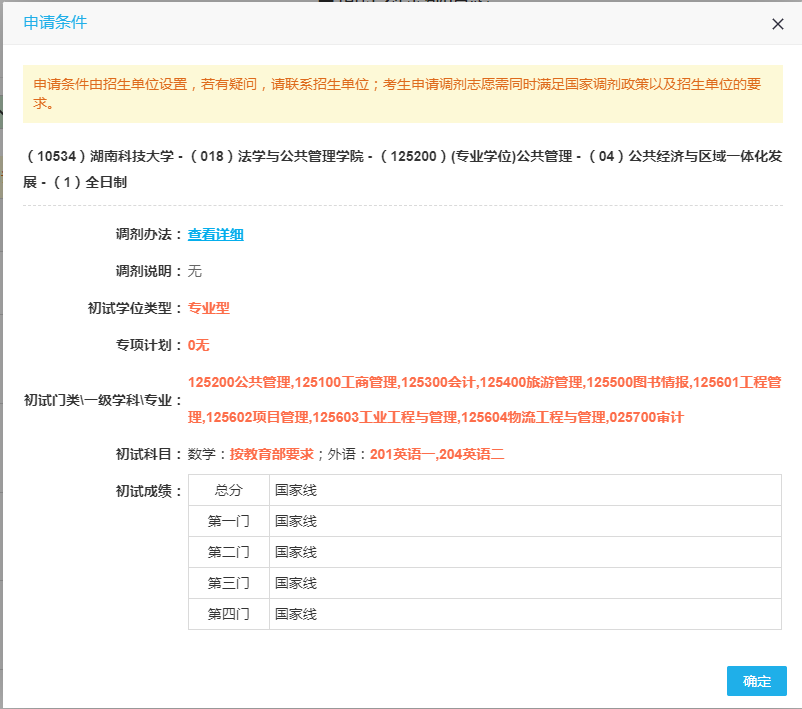Click the 调剂办法 label
802x709 pixels.
pyautogui.click(x=149, y=234)
